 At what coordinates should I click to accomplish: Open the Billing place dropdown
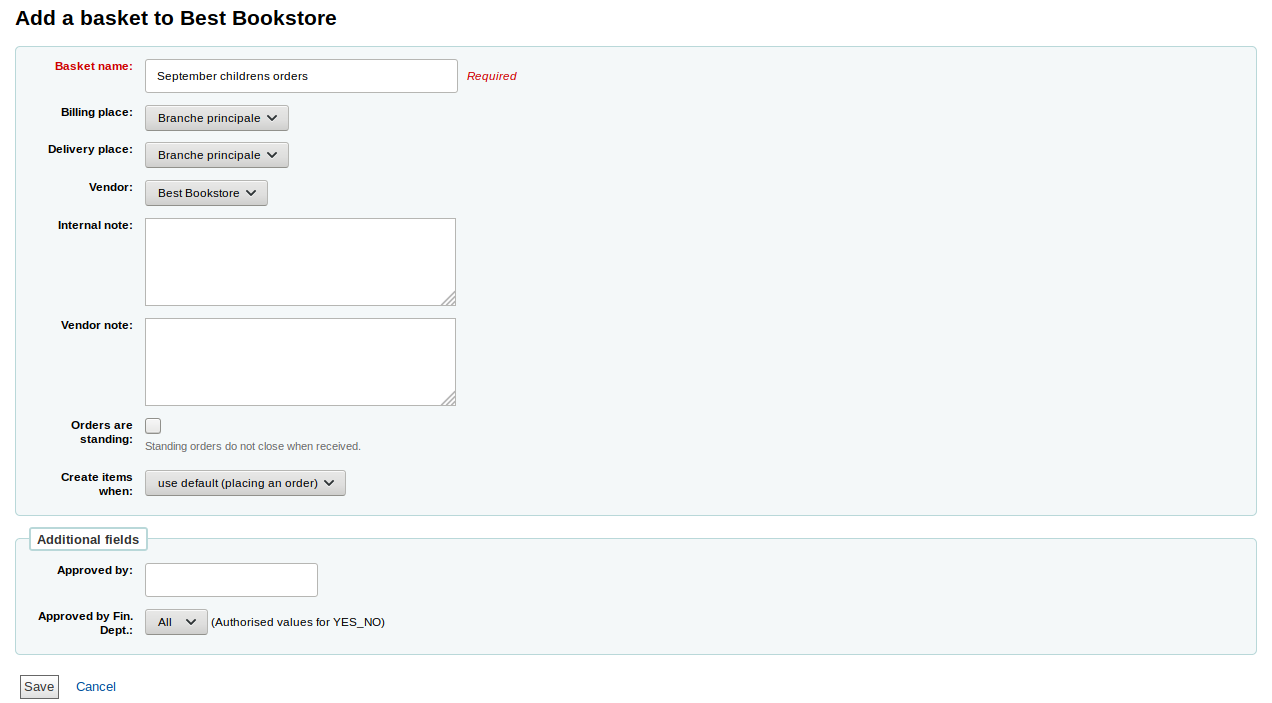[217, 118]
